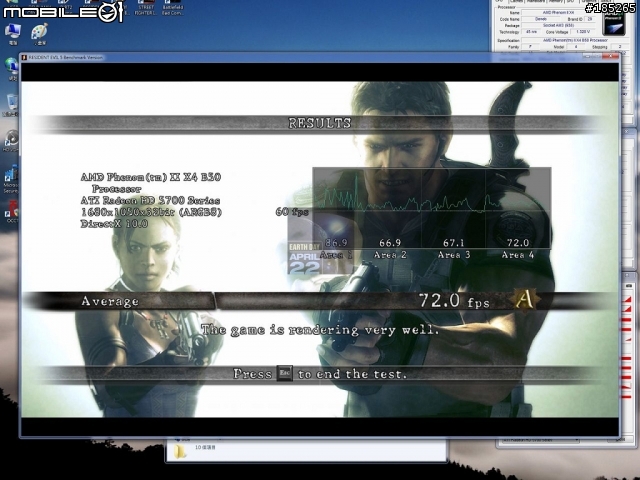Close the Resident Evil 5 benchmark window
The width and height of the screenshot is (640, 480).
[611, 56]
